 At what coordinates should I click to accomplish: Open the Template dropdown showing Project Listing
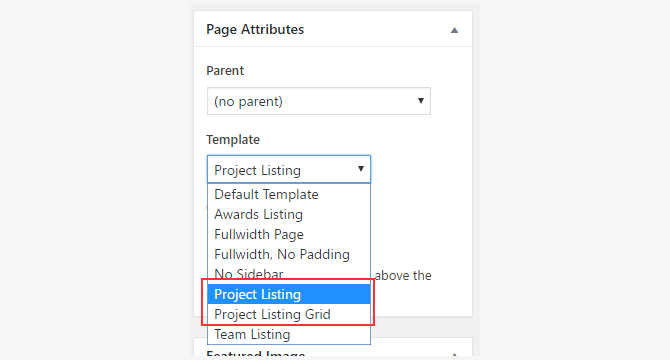tap(289, 170)
